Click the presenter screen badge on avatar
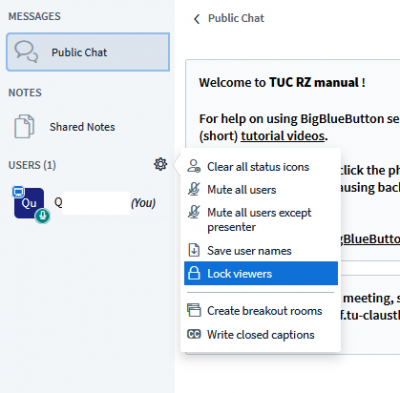 point(18,192)
